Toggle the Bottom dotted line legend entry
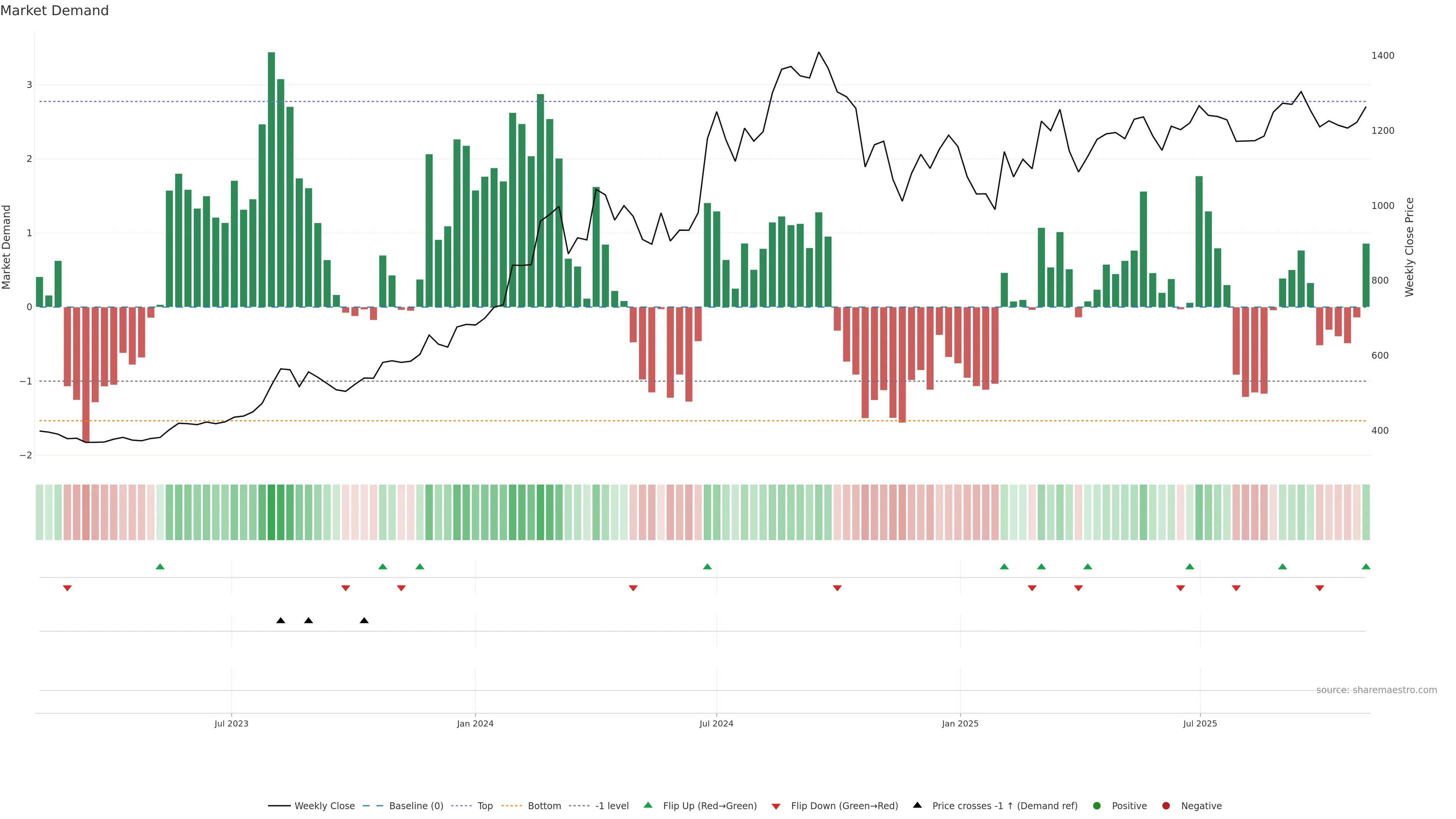 click(544, 805)
